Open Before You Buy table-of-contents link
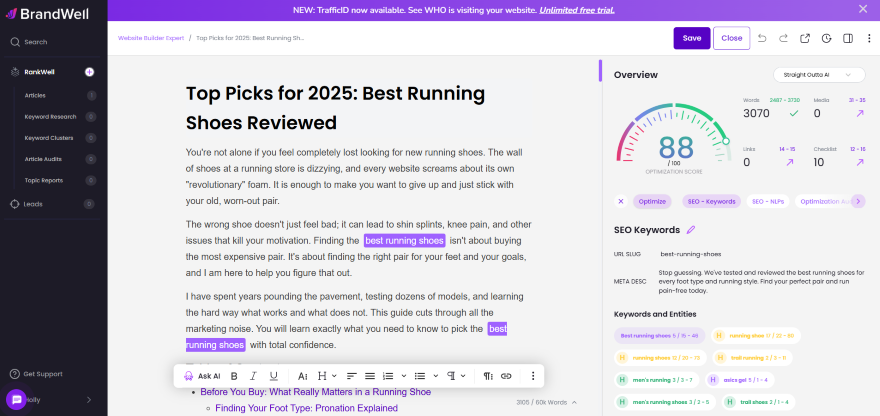The width and height of the screenshot is (880, 416). point(315,392)
